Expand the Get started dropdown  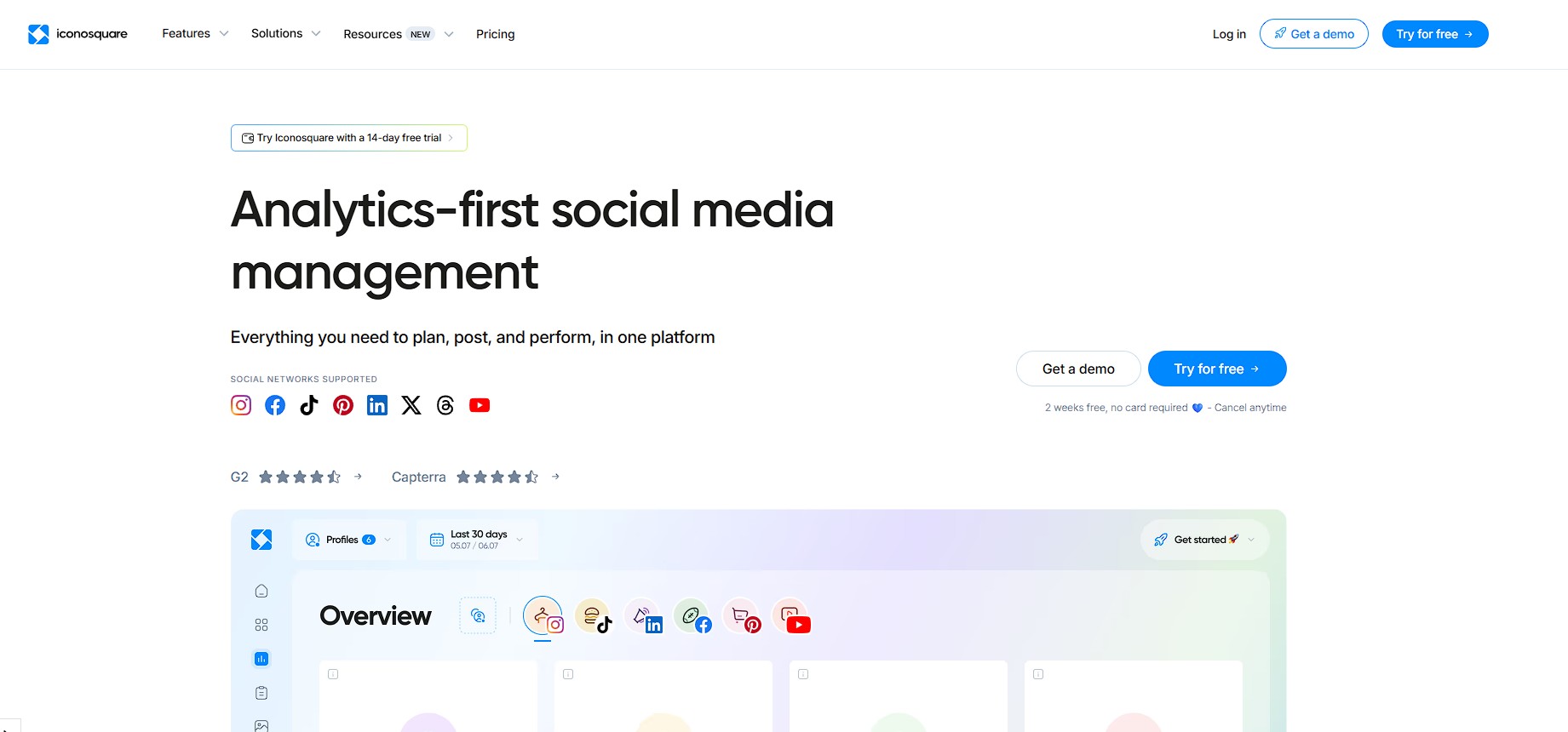tap(1204, 540)
